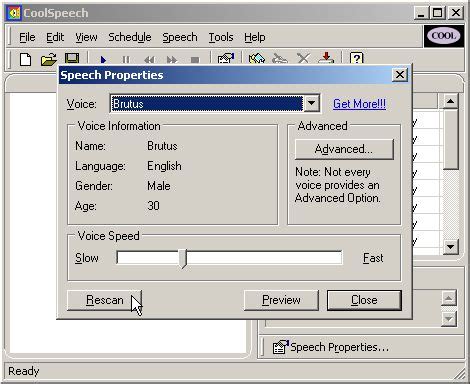This screenshot has height=384, width=470.
Task: Click the grayed icon left of the X icon
Action: pos(280,59)
